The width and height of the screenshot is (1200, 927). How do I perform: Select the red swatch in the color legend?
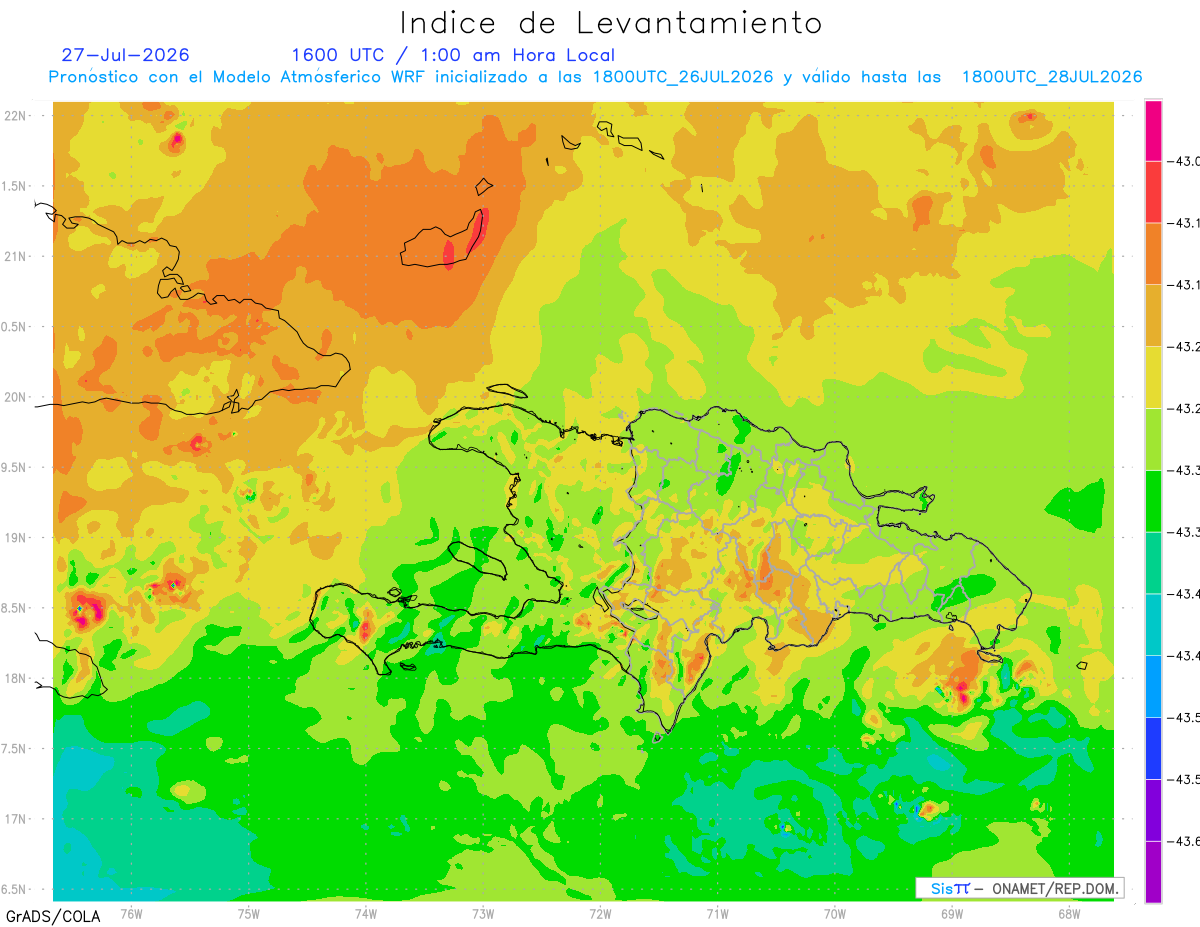point(1153,192)
